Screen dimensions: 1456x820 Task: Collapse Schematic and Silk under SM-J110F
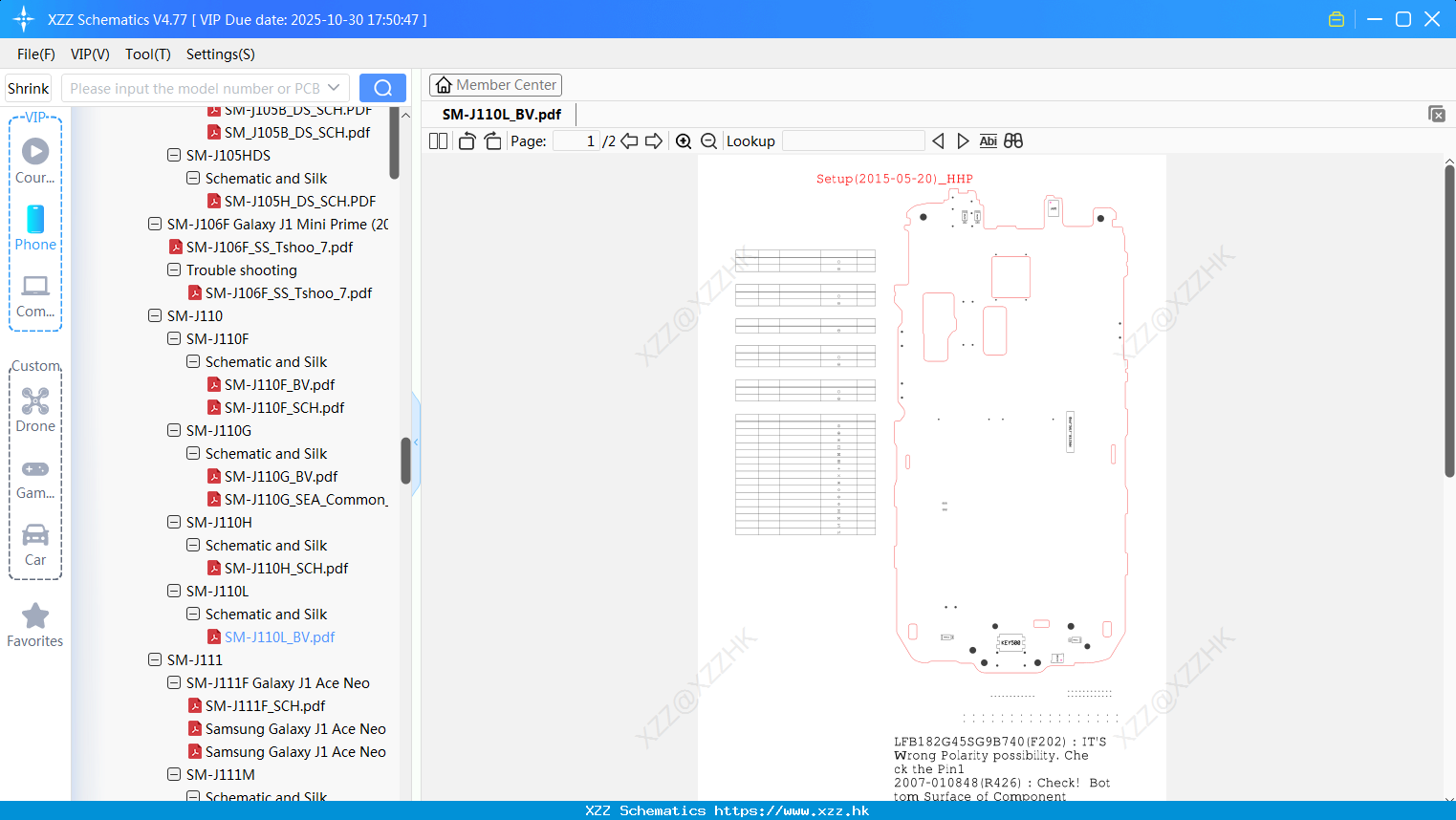point(193,361)
